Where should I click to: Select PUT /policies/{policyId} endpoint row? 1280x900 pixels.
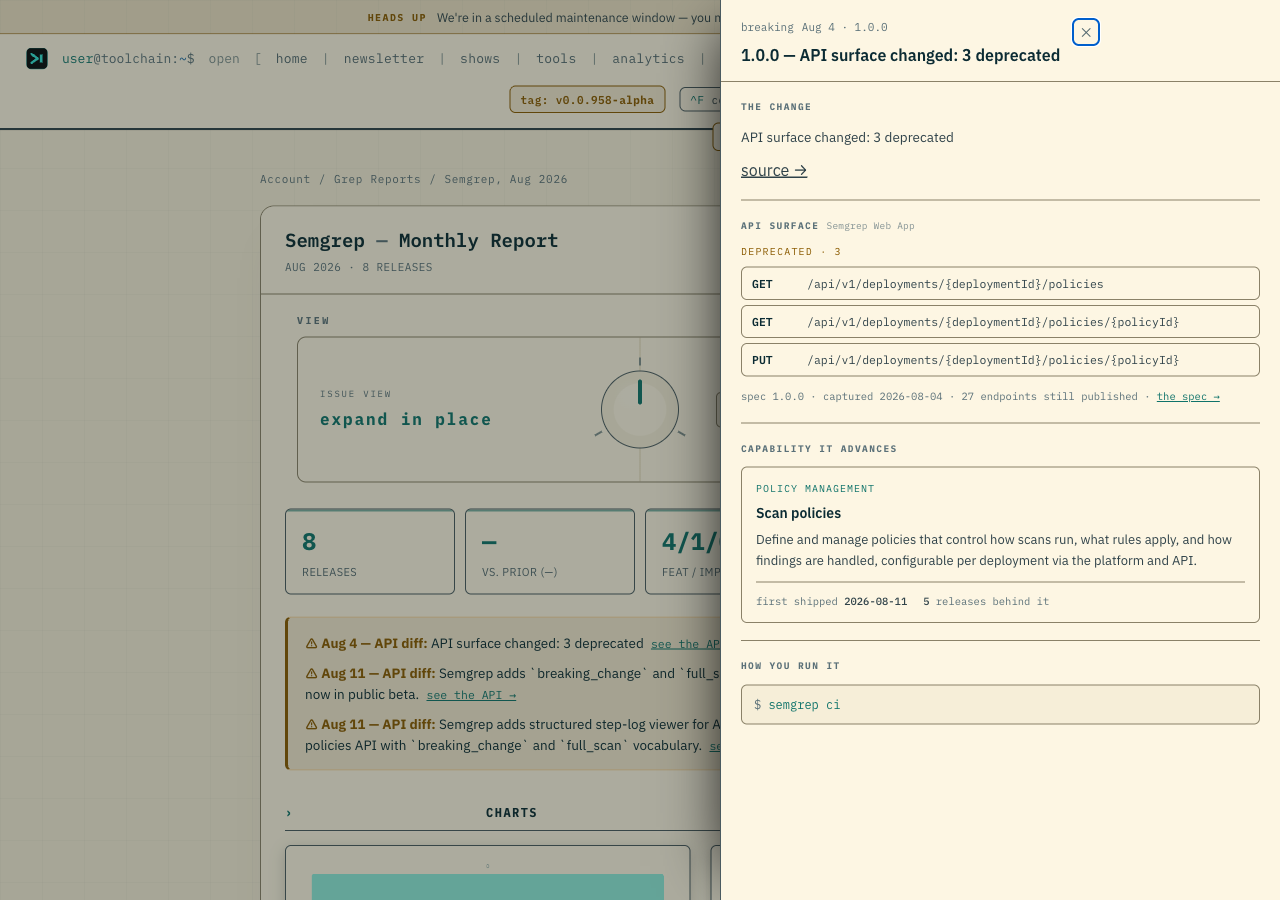1000,359
